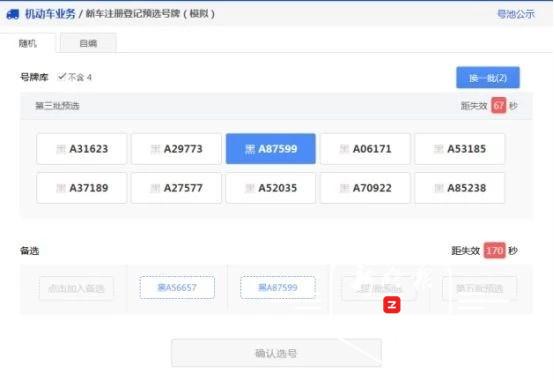Select plate number A37189
This screenshot has height=381, width=554.
[82, 188]
